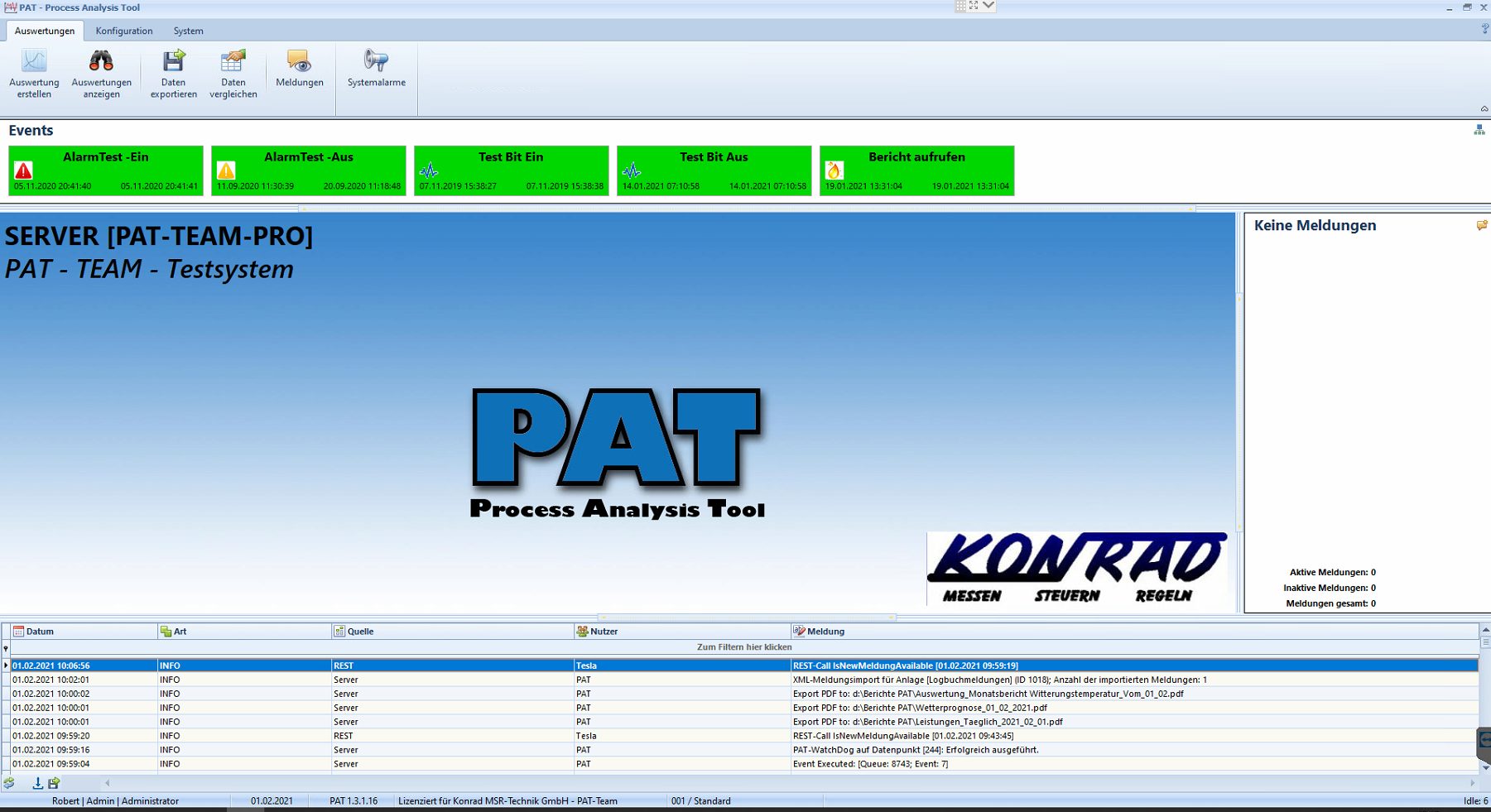Click the Datum column header label

point(40,632)
